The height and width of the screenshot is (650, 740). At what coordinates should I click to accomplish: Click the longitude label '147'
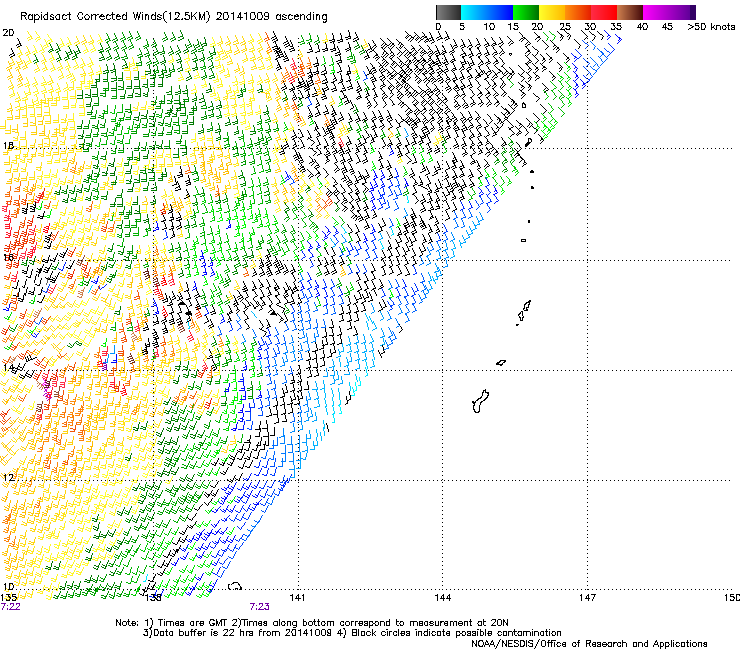pyautogui.click(x=588, y=598)
